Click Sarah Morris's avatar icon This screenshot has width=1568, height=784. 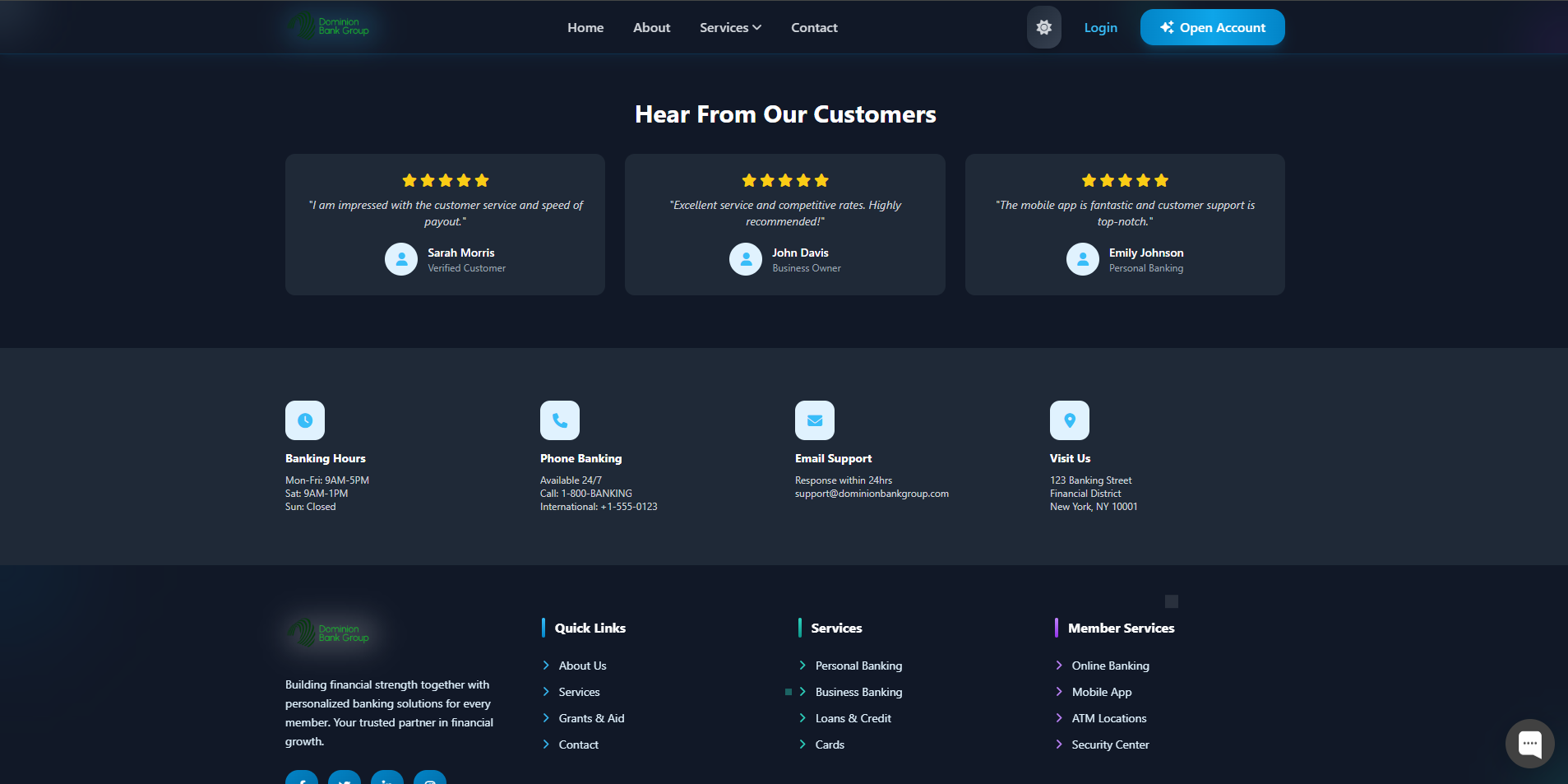(401, 259)
